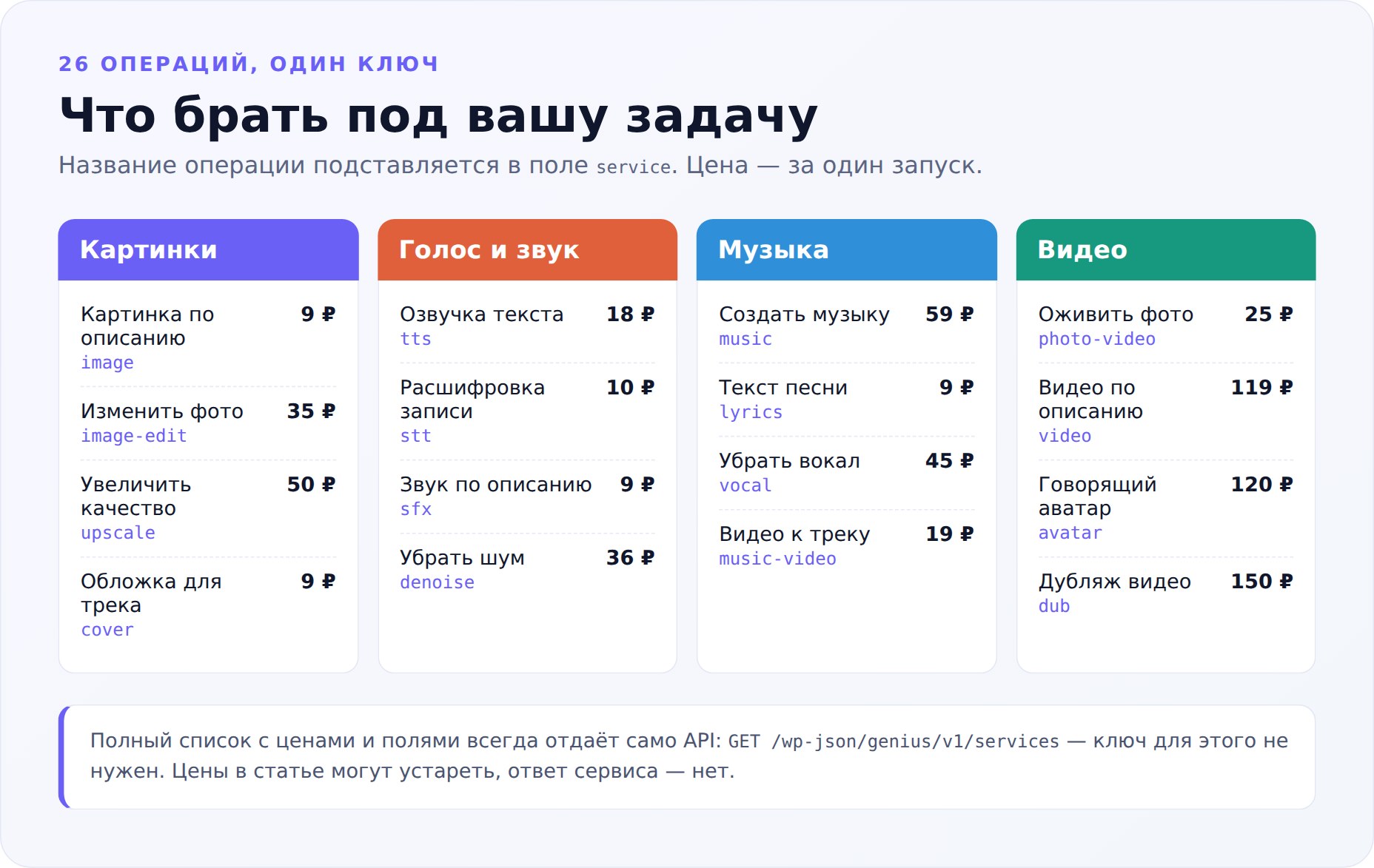
Task: Click 'Создать музыку' operation name
Action: point(804,314)
